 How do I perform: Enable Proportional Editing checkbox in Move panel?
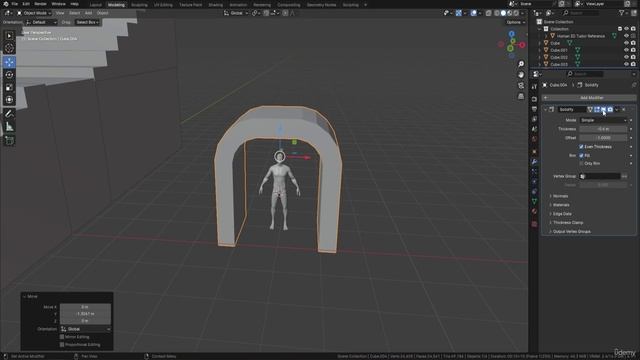pos(62,344)
